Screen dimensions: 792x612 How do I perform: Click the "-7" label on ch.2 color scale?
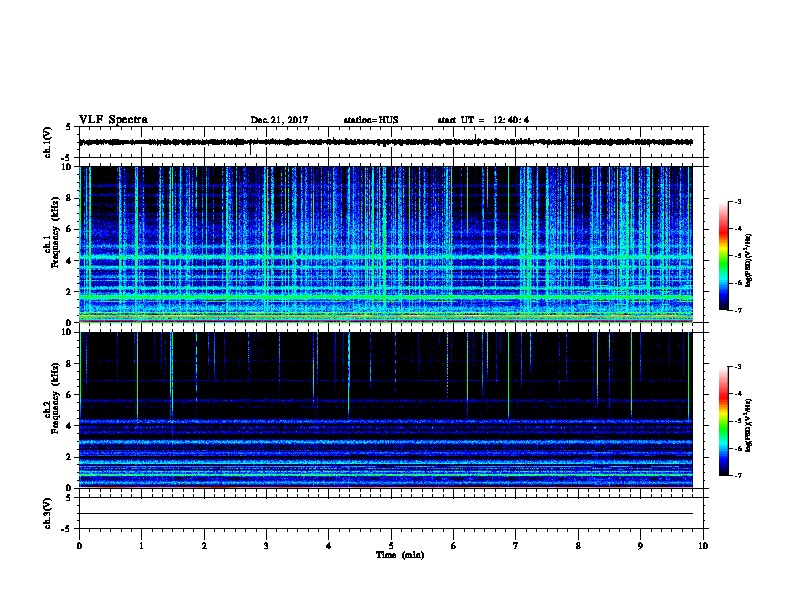coord(738,476)
